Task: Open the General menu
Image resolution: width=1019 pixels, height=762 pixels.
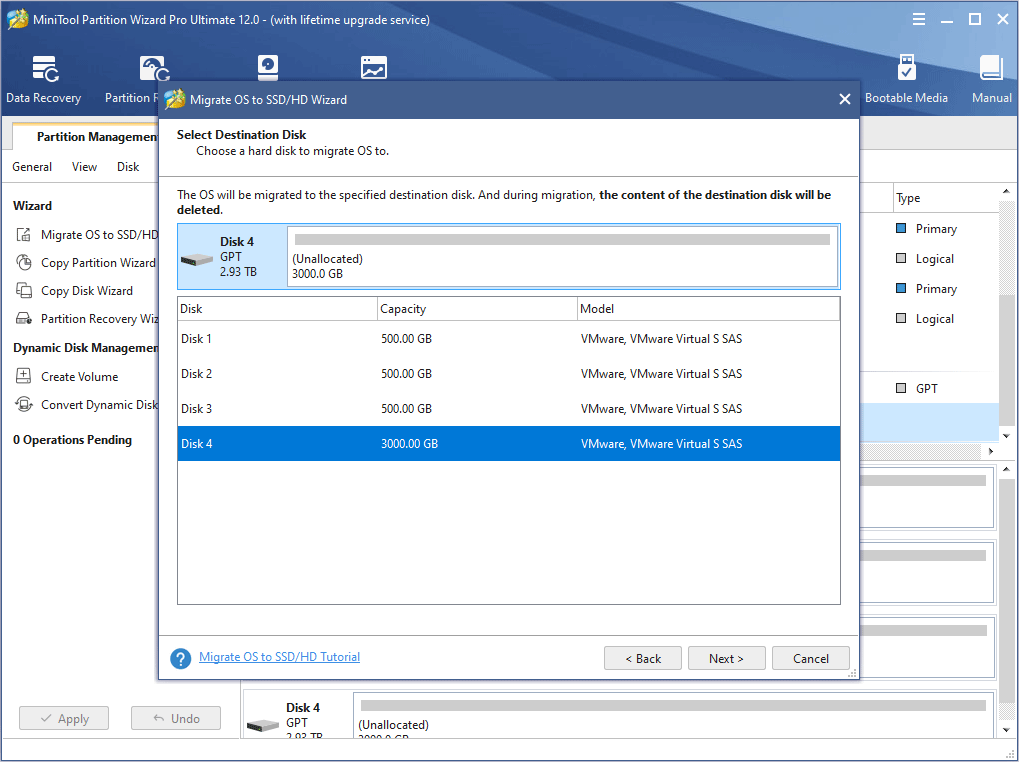Action: (32, 167)
